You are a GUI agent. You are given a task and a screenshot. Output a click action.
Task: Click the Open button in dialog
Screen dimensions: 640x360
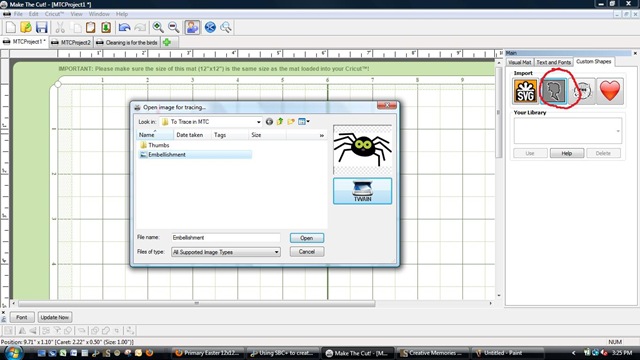click(307, 238)
